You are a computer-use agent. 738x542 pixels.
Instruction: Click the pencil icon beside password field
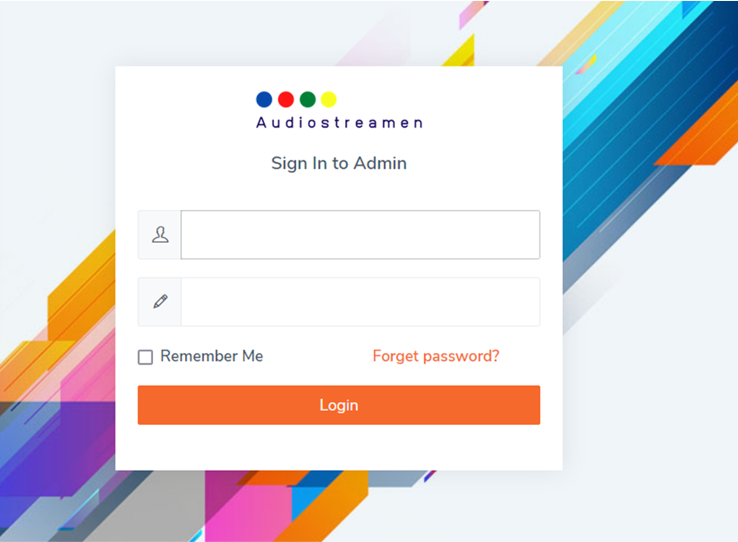pos(160,302)
